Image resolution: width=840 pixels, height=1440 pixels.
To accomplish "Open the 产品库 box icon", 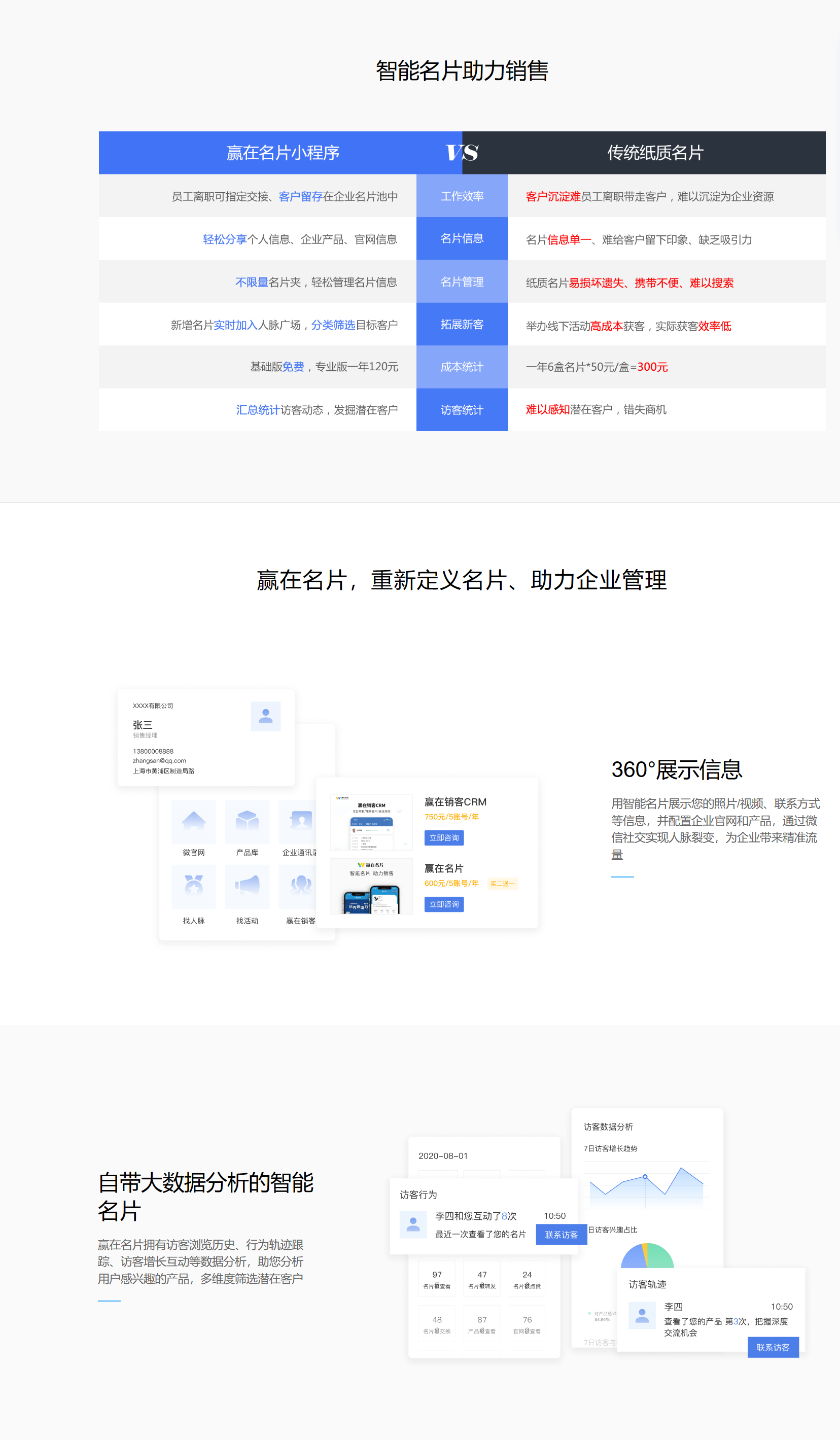I will 247,822.
